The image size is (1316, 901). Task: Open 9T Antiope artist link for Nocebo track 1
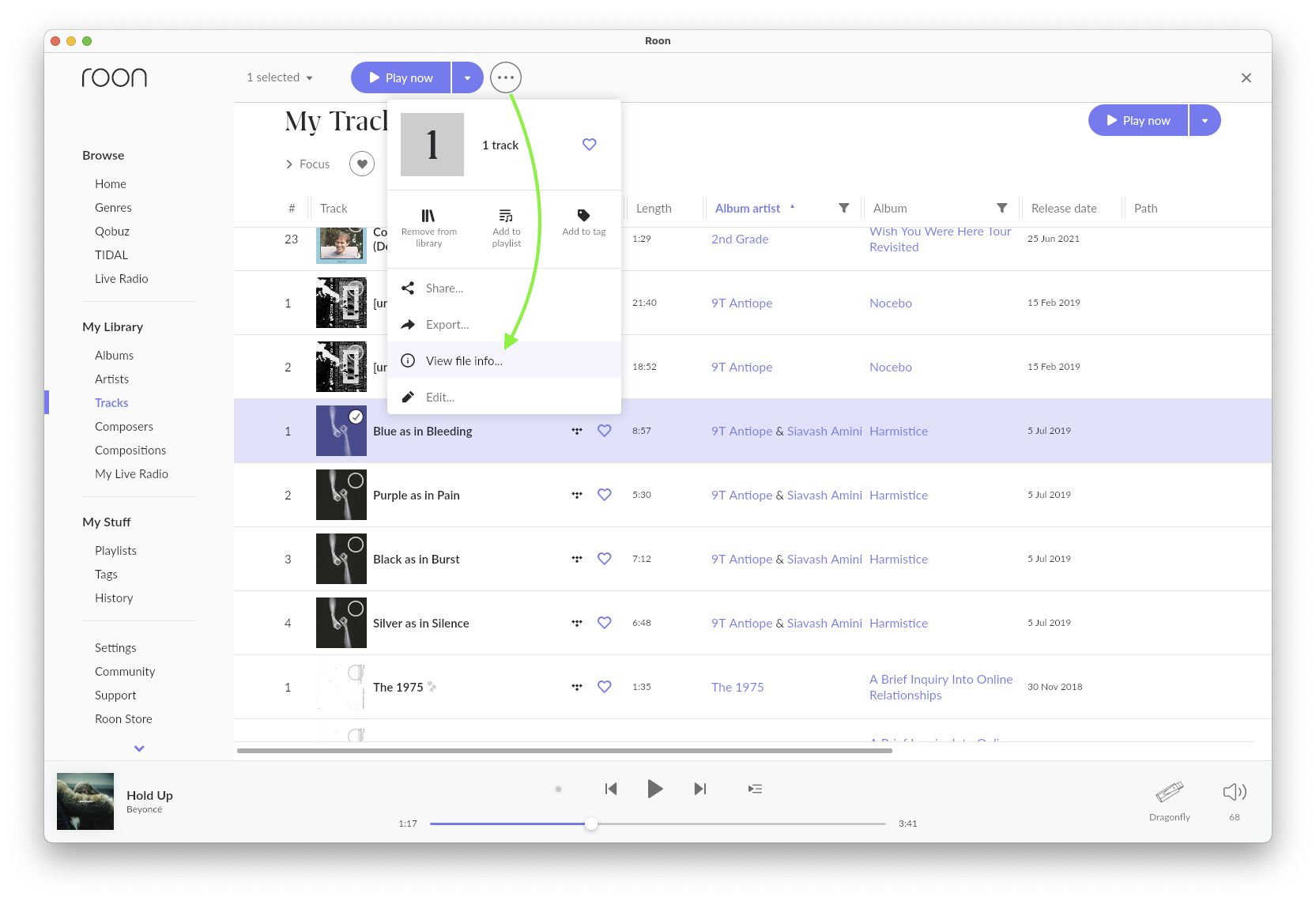coord(741,303)
